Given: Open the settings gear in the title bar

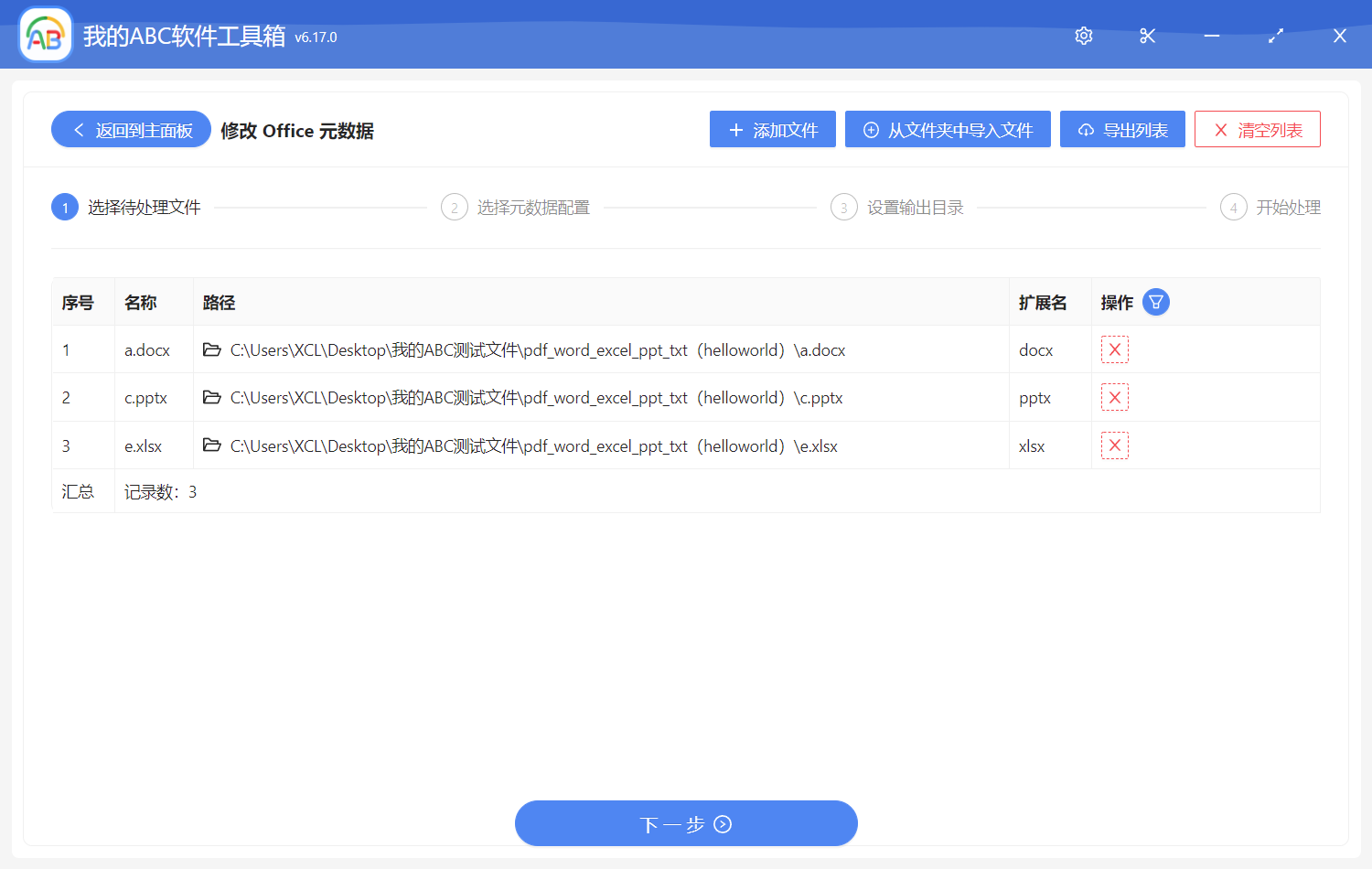Looking at the screenshot, I should click(x=1083, y=36).
